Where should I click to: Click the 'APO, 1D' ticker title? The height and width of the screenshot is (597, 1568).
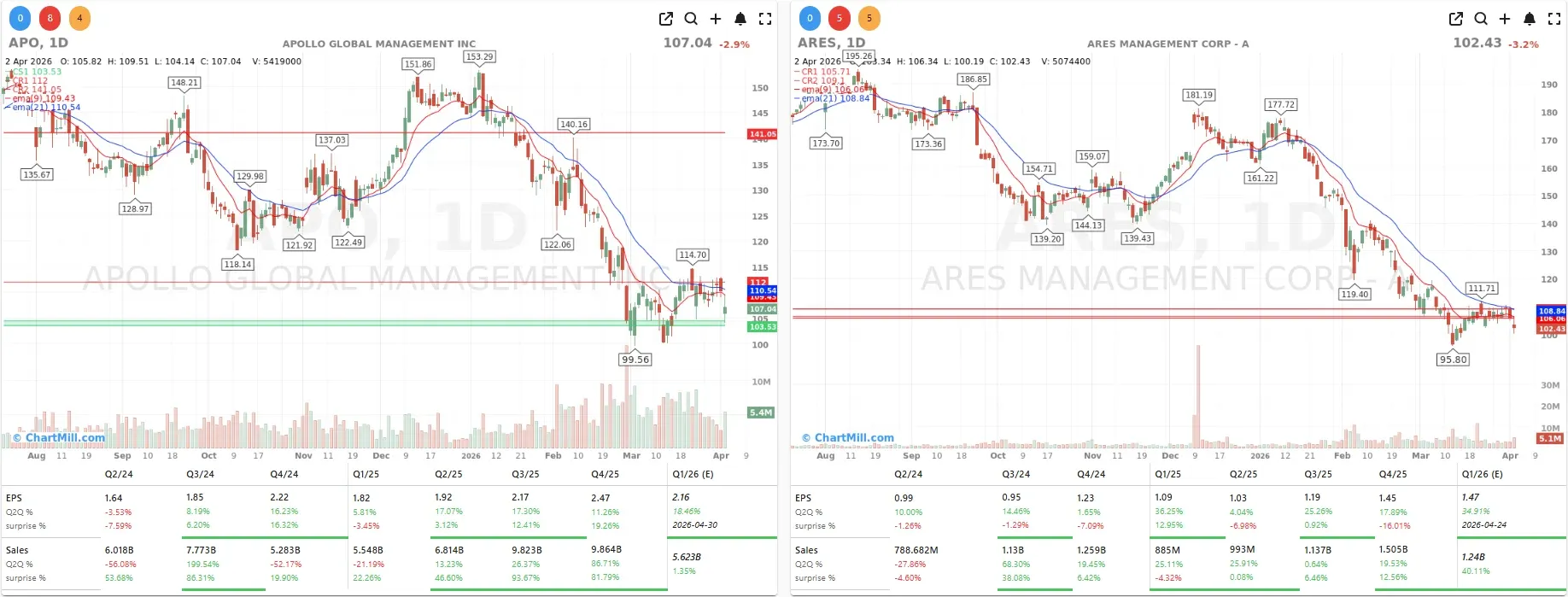[x=38, y=43]
